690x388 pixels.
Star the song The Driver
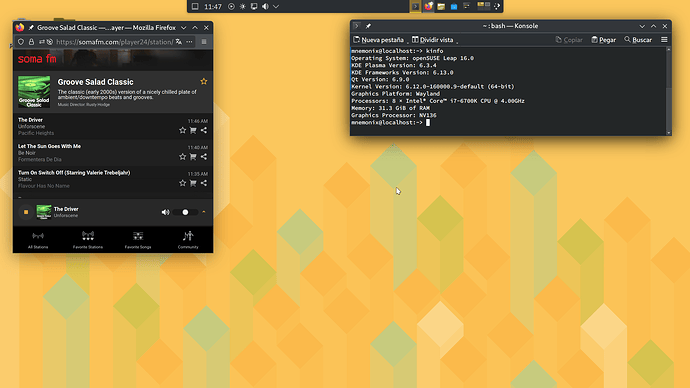183,130
